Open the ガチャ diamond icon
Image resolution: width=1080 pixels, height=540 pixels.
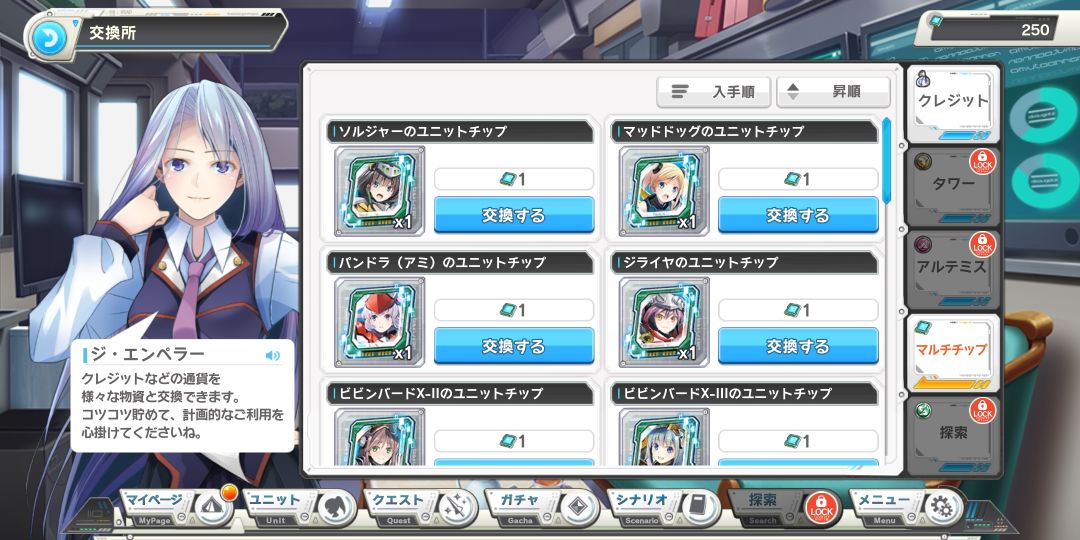coord(580,508)
